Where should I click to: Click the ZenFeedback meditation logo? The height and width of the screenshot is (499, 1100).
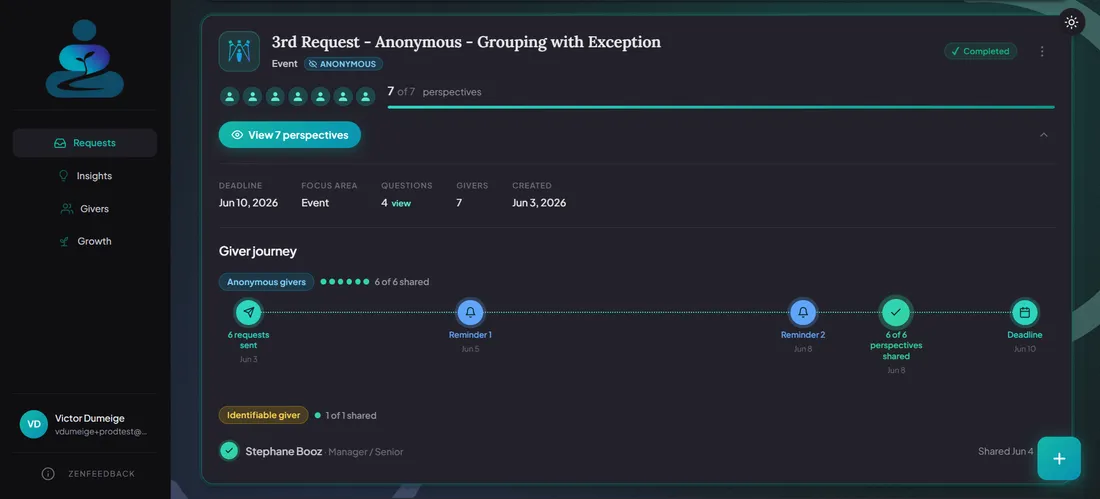pyautogui.click(x=85, y=59)
